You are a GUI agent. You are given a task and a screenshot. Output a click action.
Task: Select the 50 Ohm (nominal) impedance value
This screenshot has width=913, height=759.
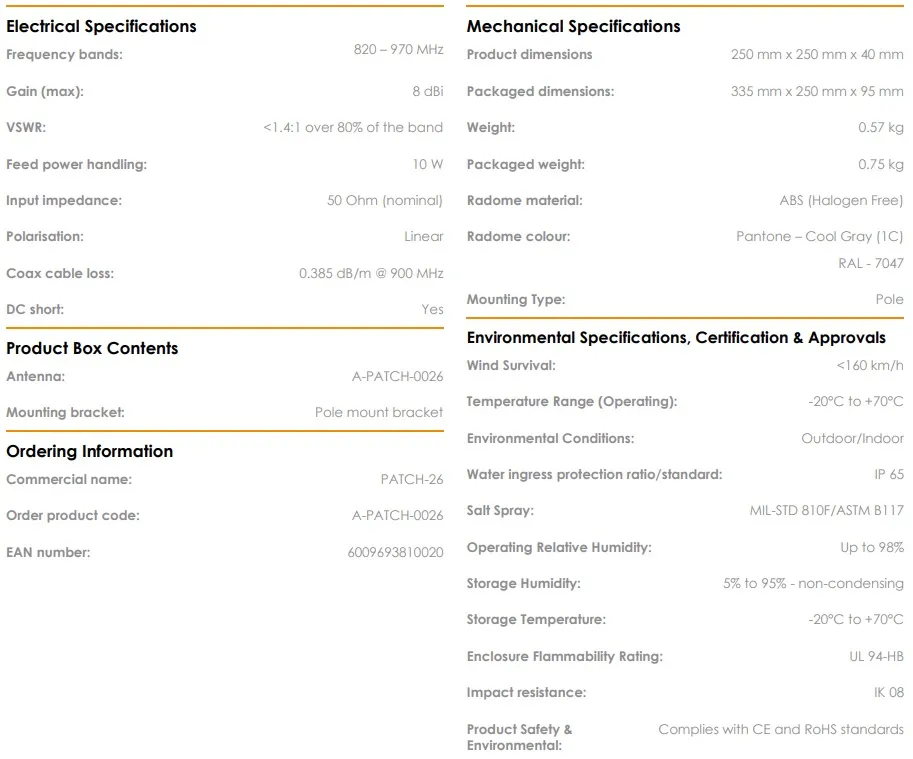click(x=384, y=201)
